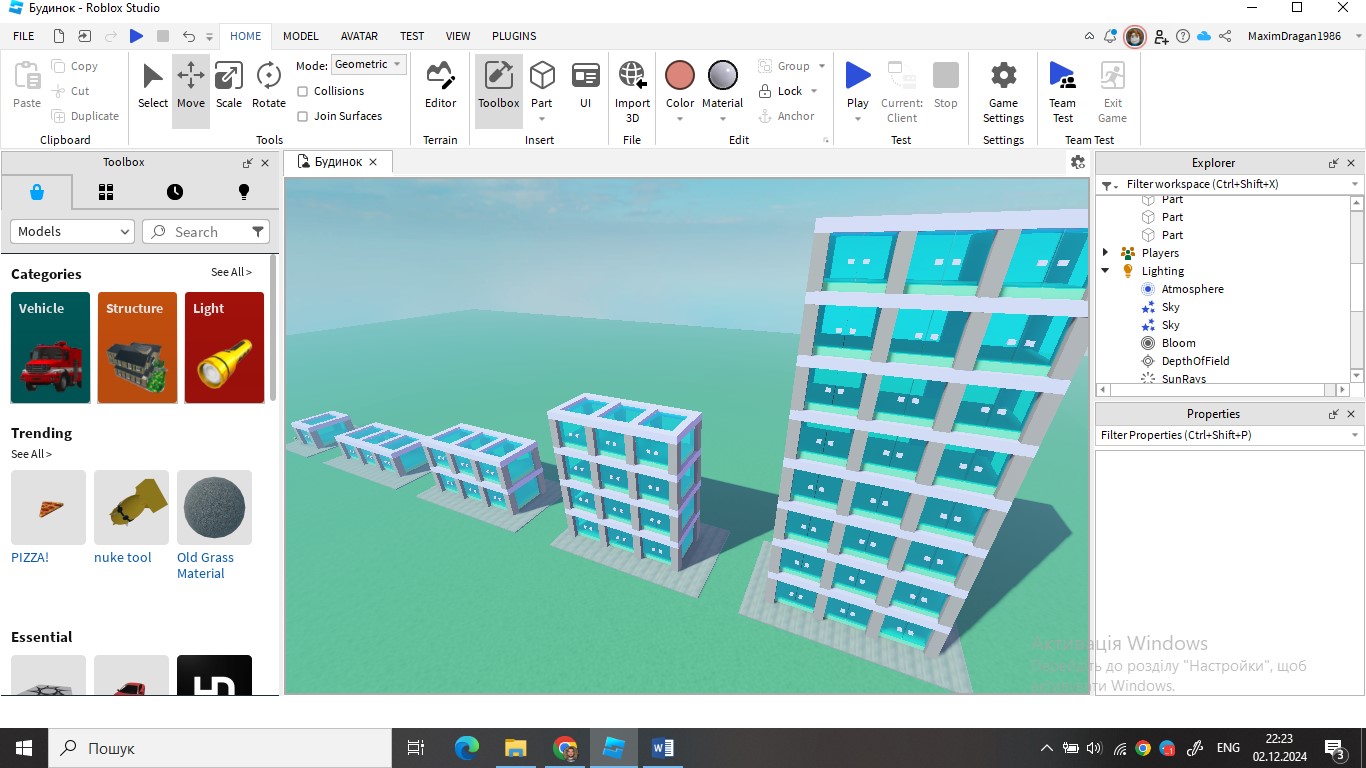
Task: Switch to the PLUGINS tab
Action: pos(514,36)
